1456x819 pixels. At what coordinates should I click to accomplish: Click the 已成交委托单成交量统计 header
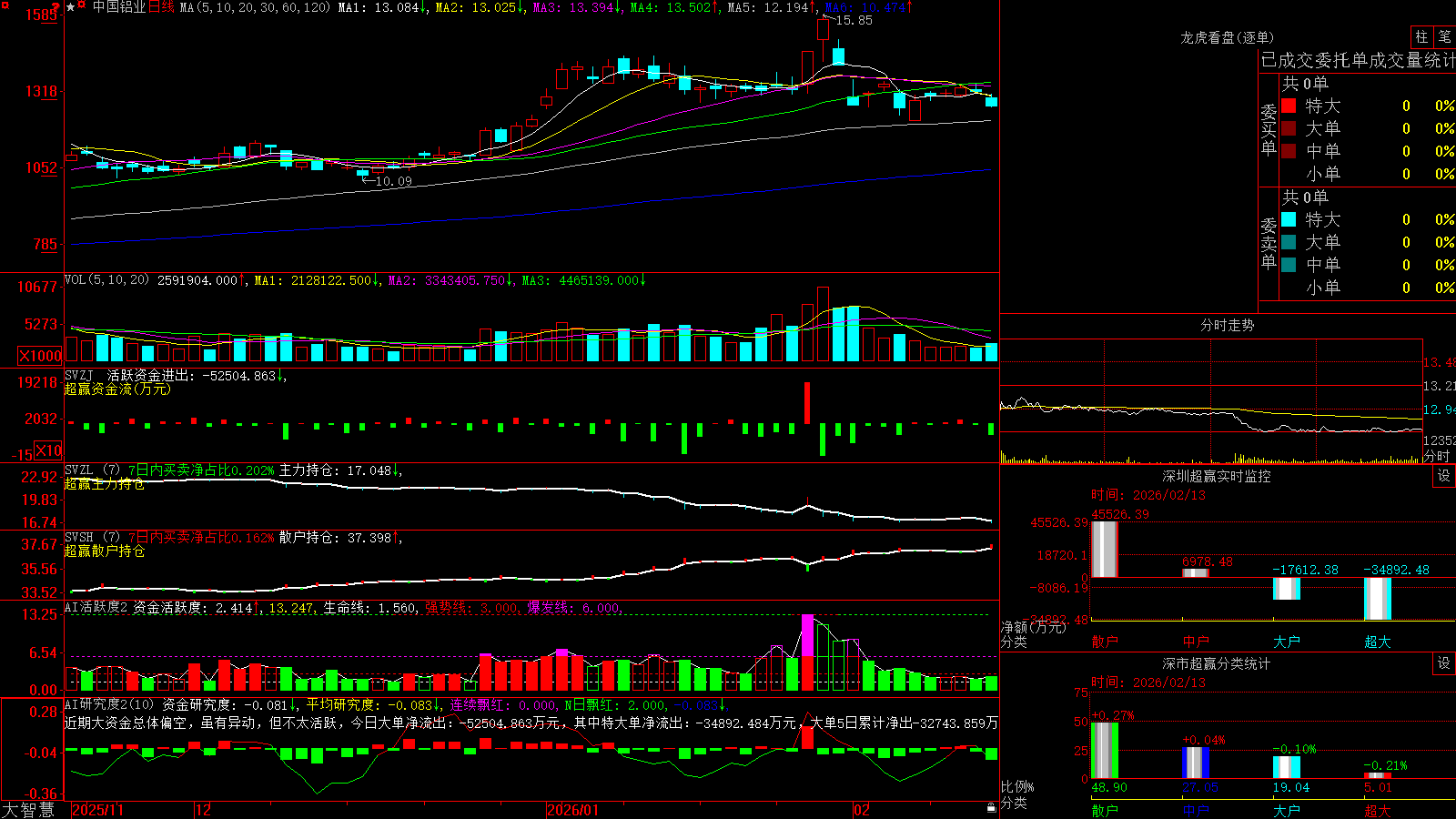point(1358,60)
